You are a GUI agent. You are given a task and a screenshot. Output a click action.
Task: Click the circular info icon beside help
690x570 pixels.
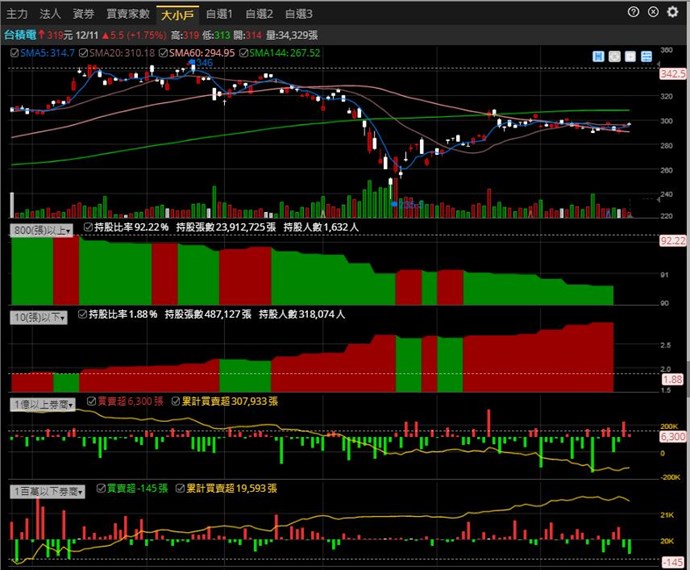tap(653, 13)
